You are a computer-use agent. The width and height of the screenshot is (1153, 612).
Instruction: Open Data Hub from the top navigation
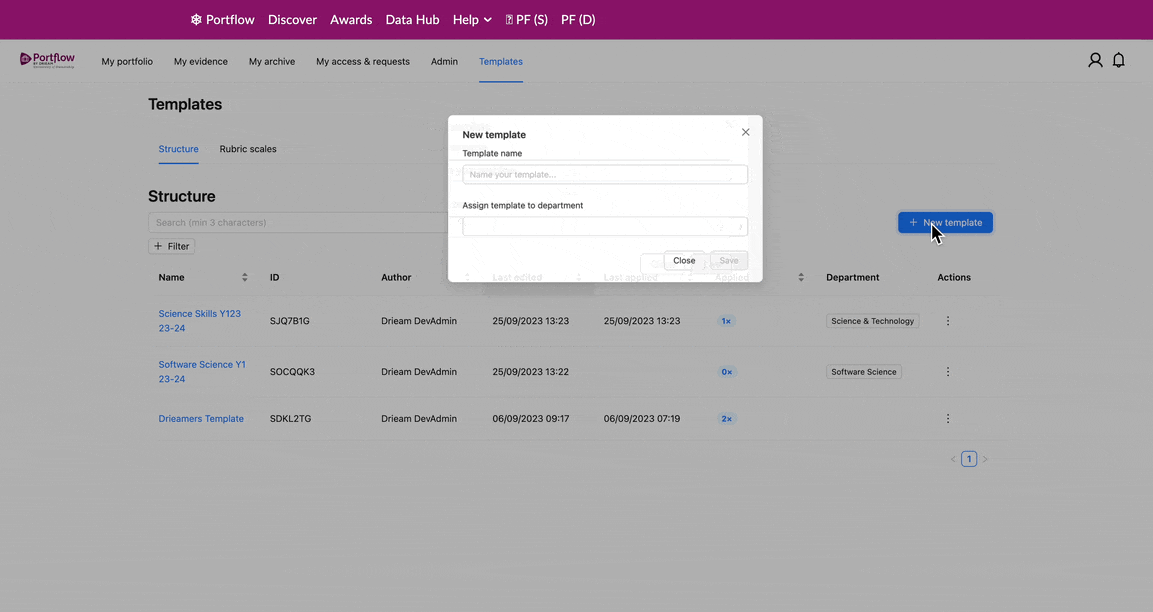tap(412, 19)
